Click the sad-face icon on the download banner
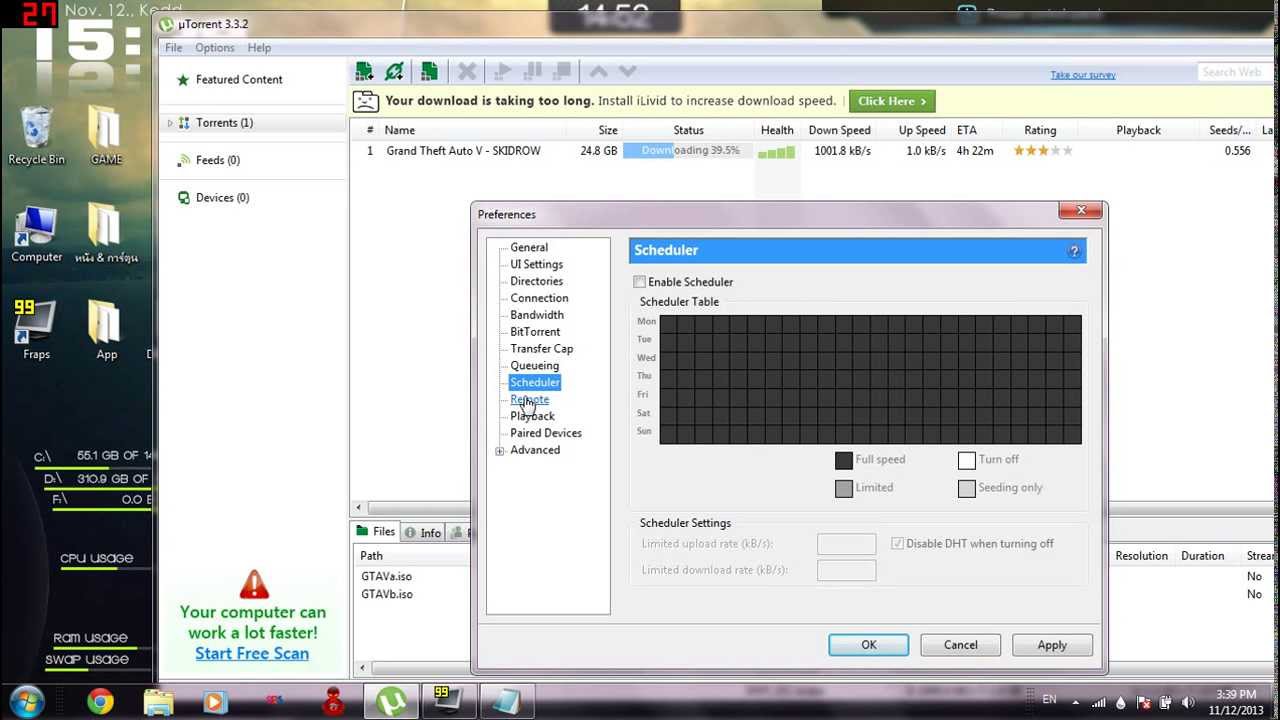1280x720 pixels. [367, 101]
